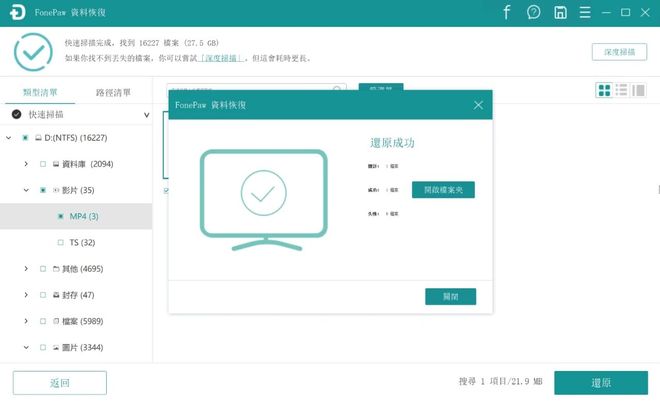Collapse the 影片 (35) tree node
This screenshot has width=660, height=404.
tap(26, 189)
